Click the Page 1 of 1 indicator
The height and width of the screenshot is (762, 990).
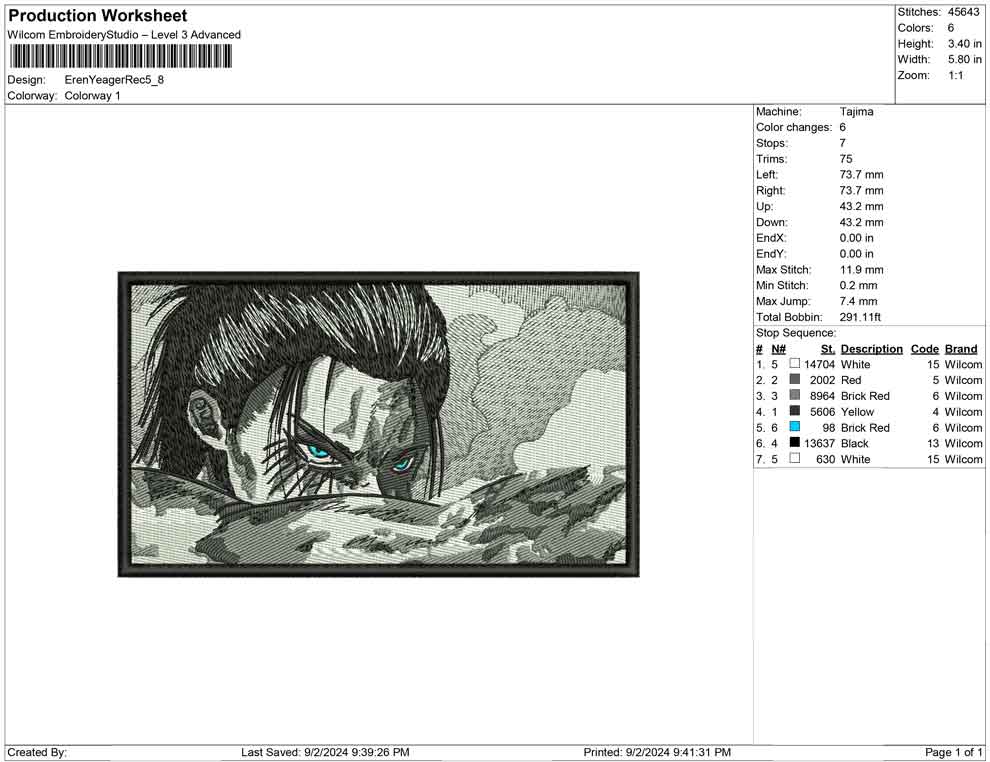(x=953, y=752)
